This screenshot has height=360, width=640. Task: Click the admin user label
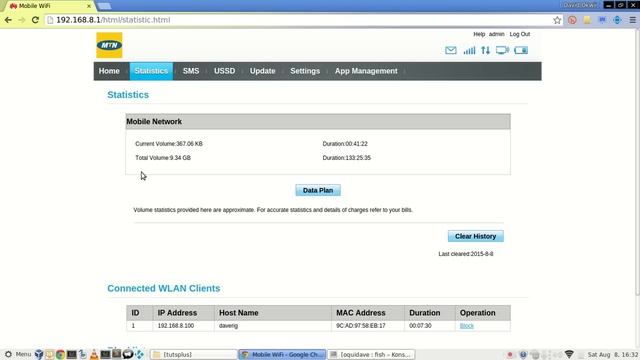click(497, 34)
